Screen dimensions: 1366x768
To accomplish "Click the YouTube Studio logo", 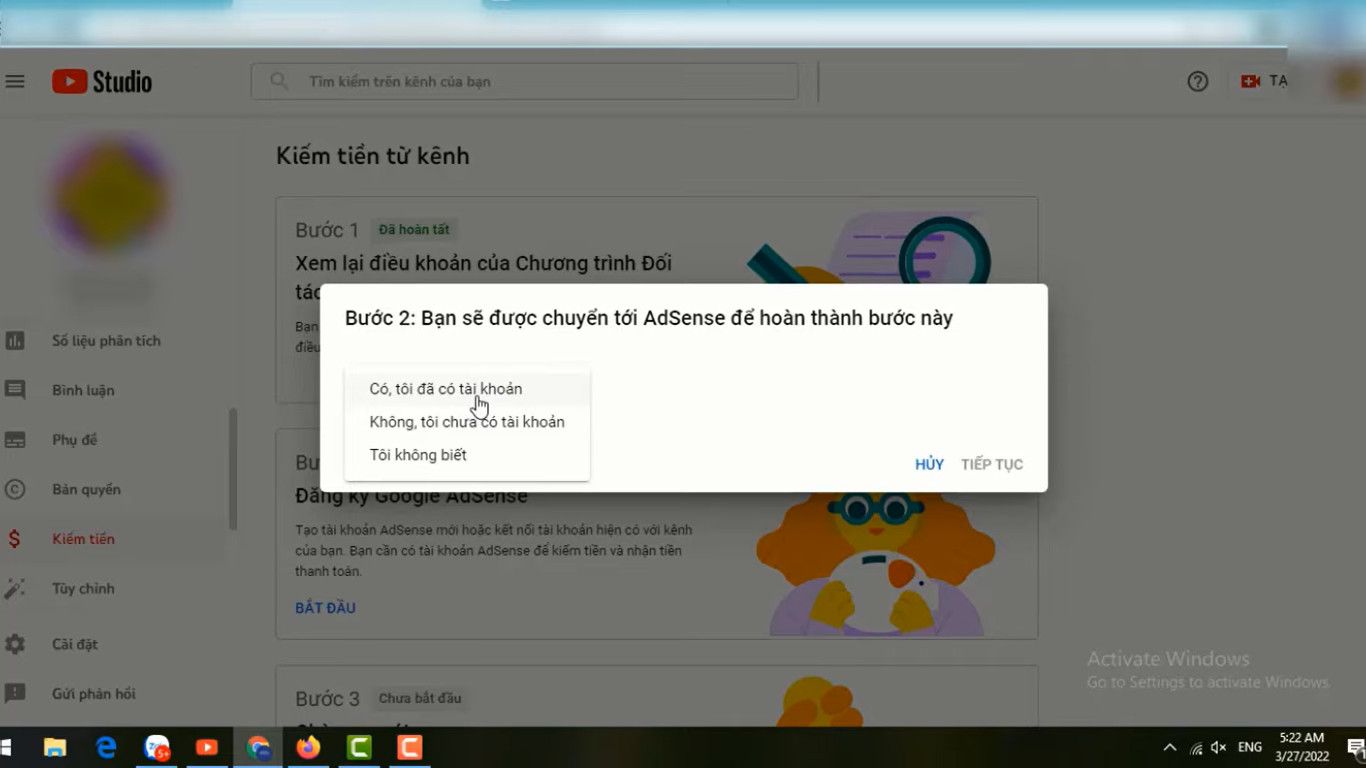I will (100, 81).
